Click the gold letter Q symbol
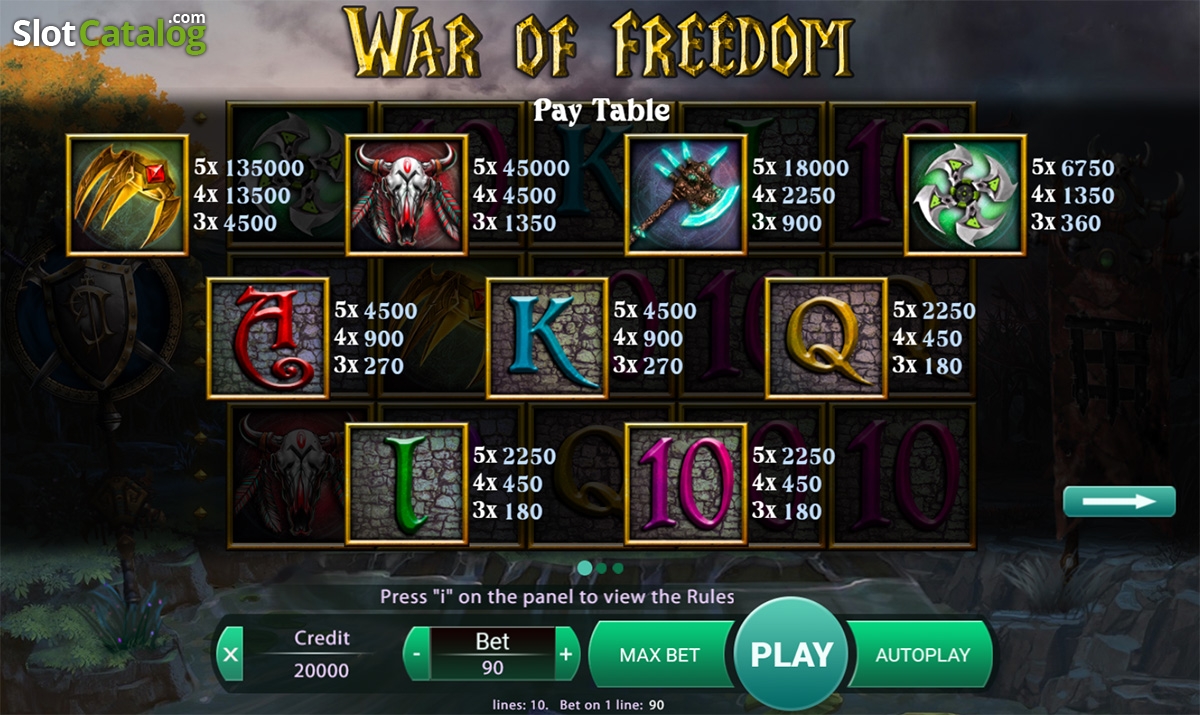The image size is (1200, 715). click(827, 339)
